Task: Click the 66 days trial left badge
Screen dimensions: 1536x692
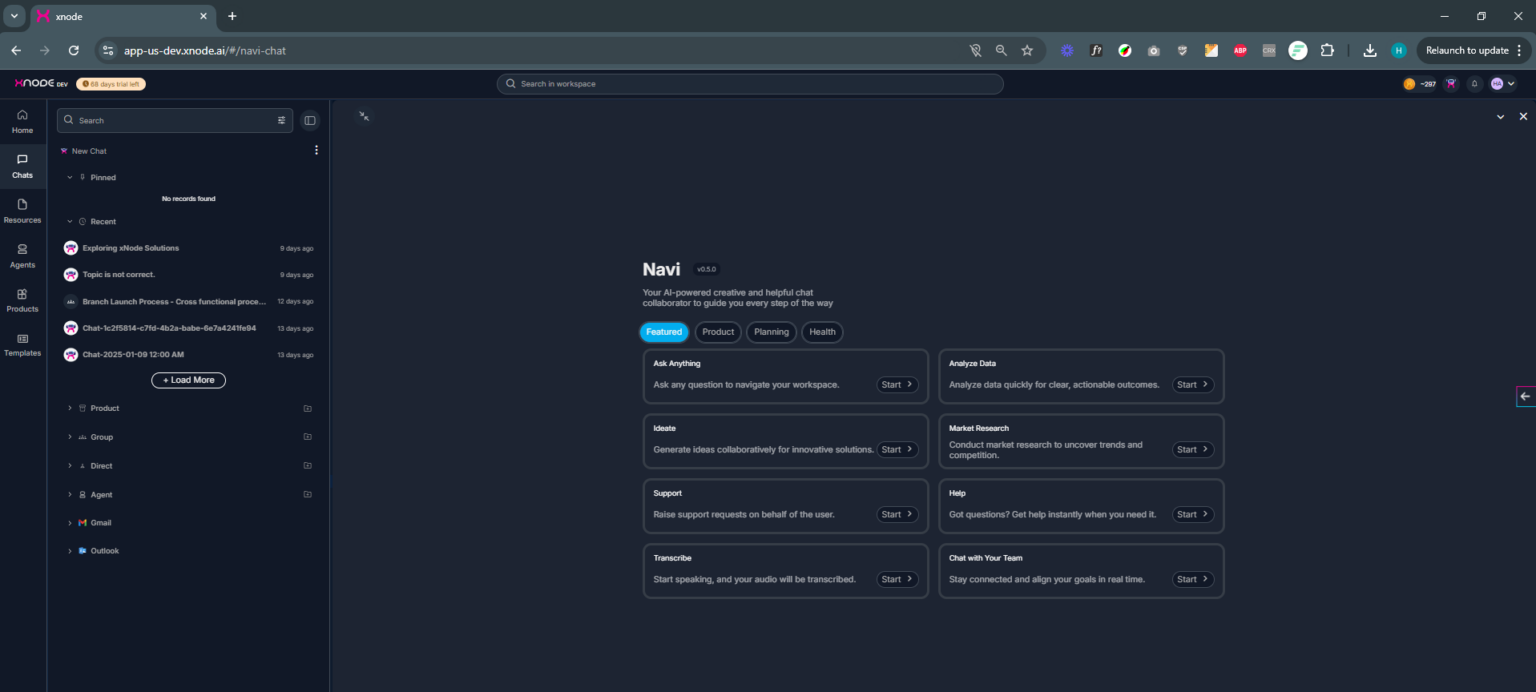Action: pyautogui.click(x=110, y=84)
